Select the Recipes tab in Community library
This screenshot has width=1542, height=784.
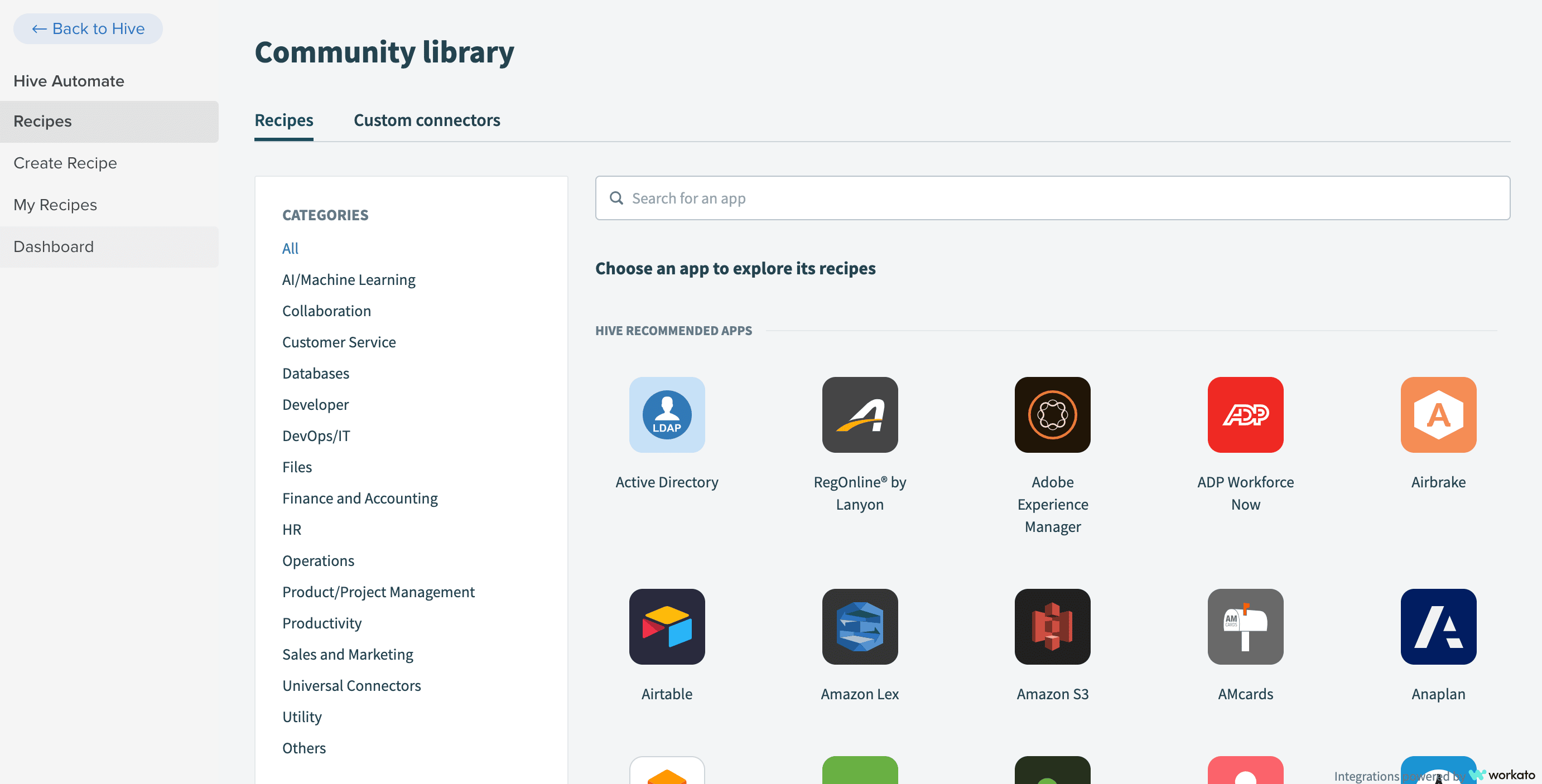pyautogui.click(x=284, y=120)
